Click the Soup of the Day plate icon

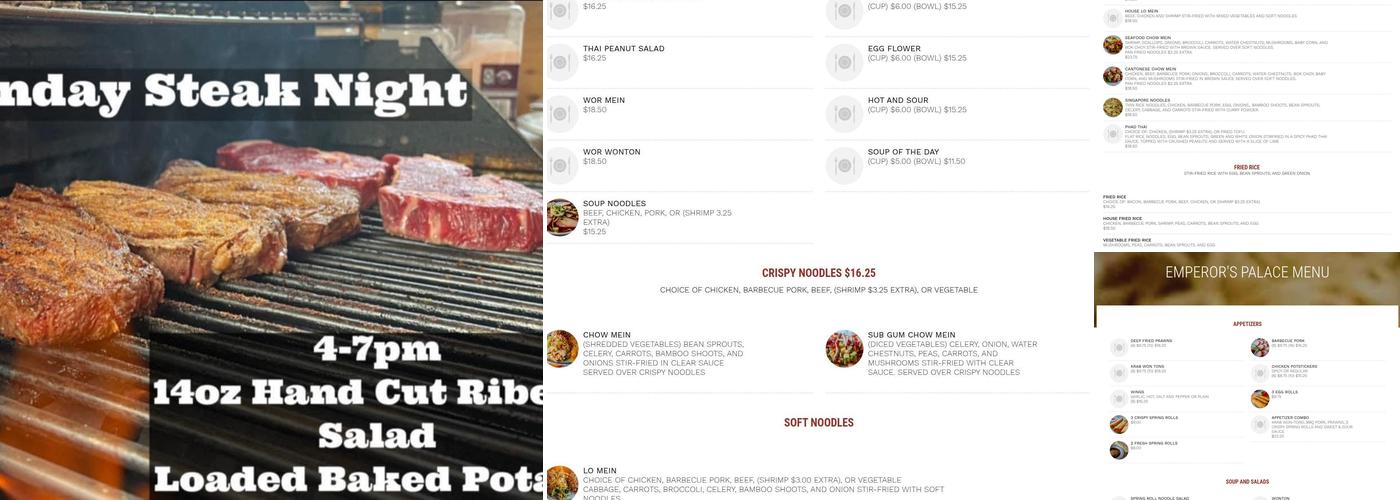click(844, 166)
